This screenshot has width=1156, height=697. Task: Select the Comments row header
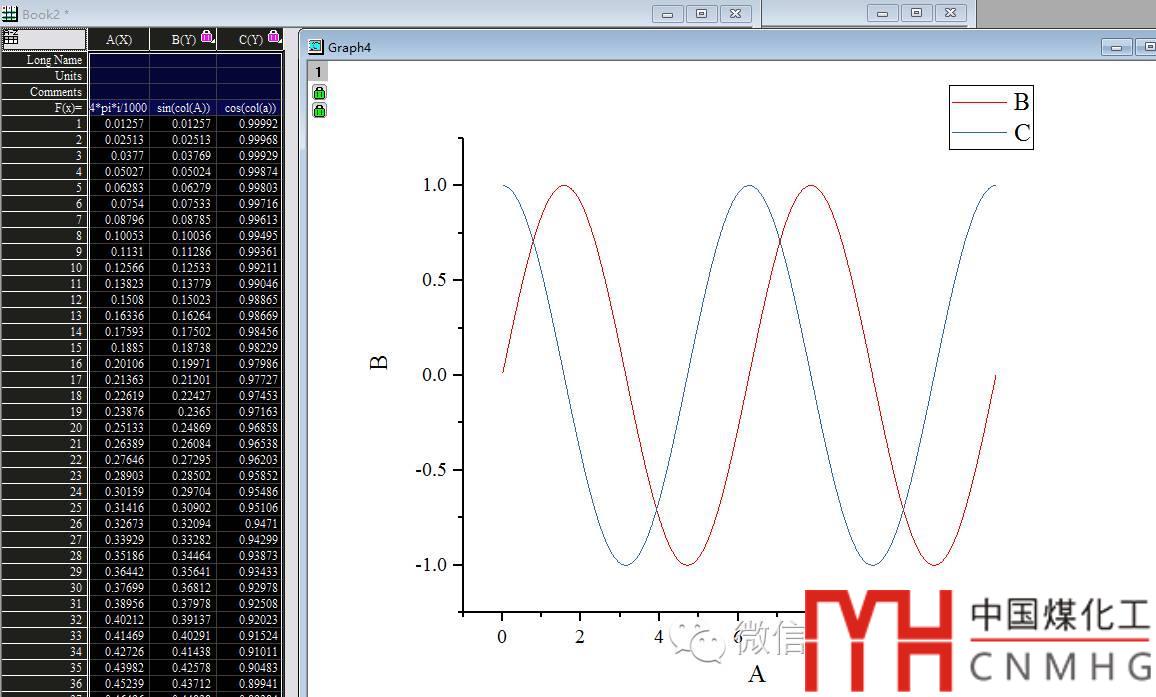pyautogui.click(x=44, y=92)
